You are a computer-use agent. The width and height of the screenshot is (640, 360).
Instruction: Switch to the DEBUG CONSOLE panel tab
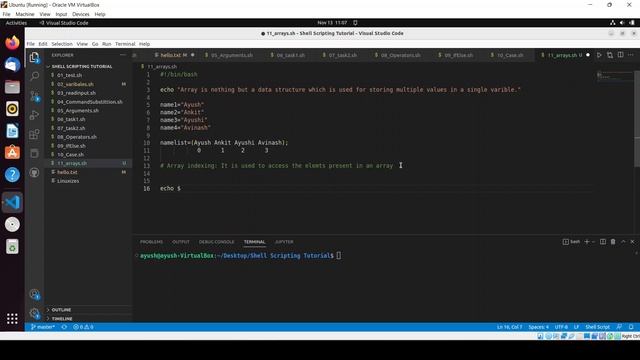[216, 242]
